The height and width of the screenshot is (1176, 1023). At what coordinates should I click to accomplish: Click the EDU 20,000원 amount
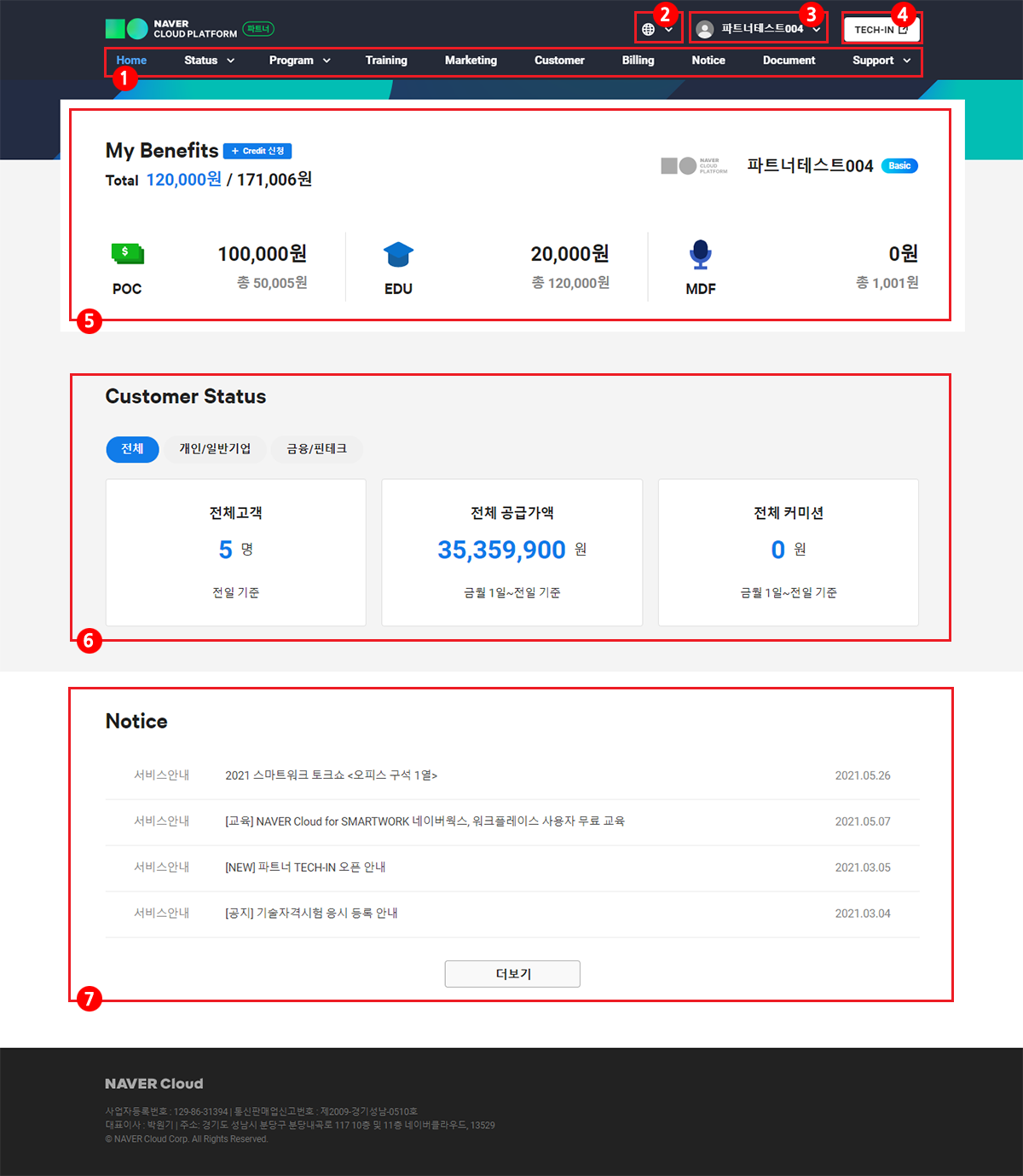pos(570,254)
